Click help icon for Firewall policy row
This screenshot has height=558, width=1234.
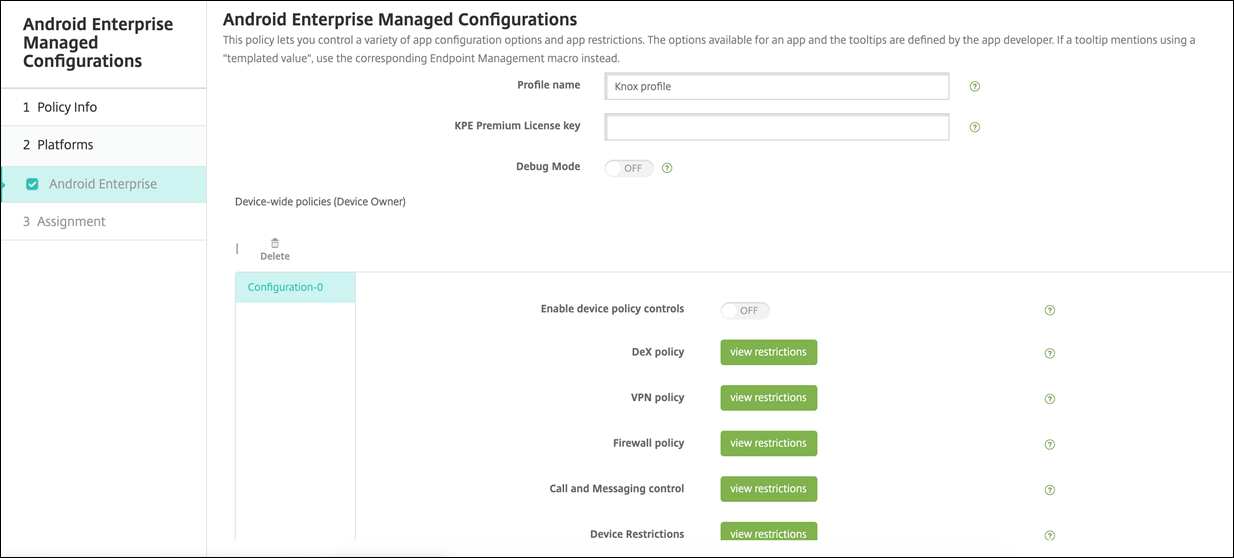click(1050, 444)
